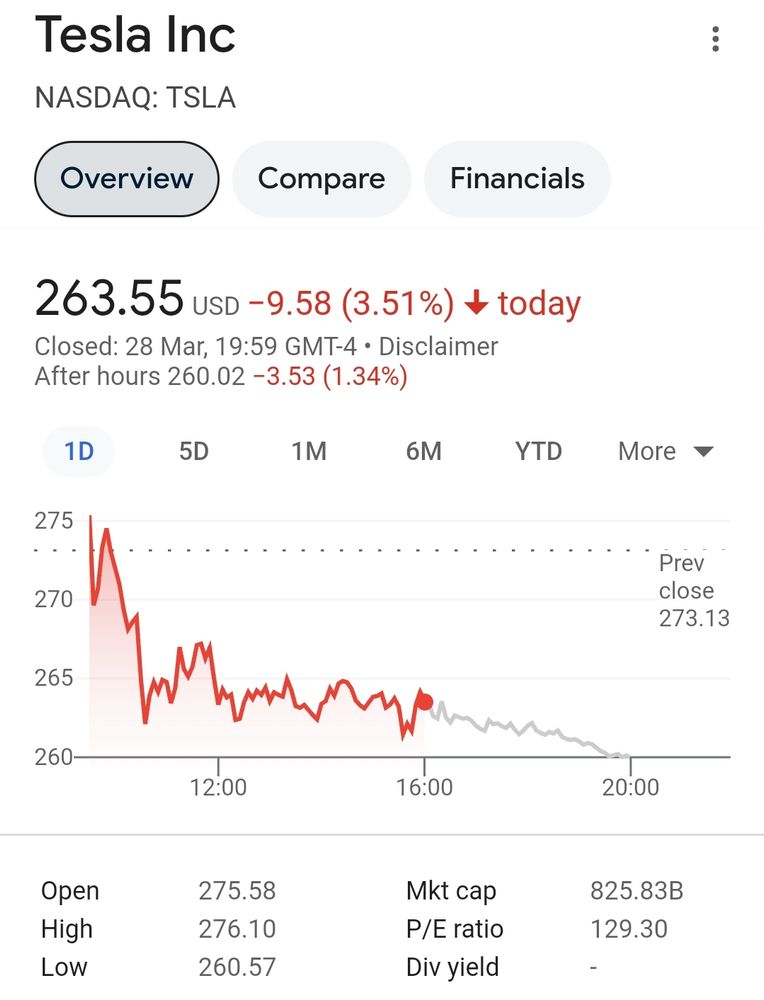This screenshot has height=1000, width=764.
Task: Open the three-dot more options menu
Action: tap(716, 39)
